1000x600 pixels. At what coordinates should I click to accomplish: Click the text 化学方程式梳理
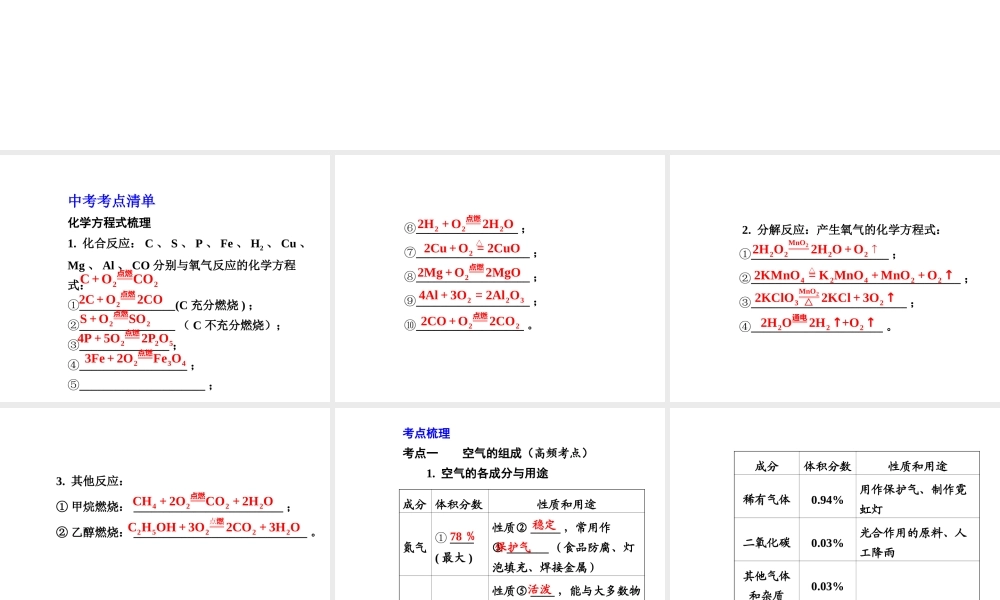(110, 223)
